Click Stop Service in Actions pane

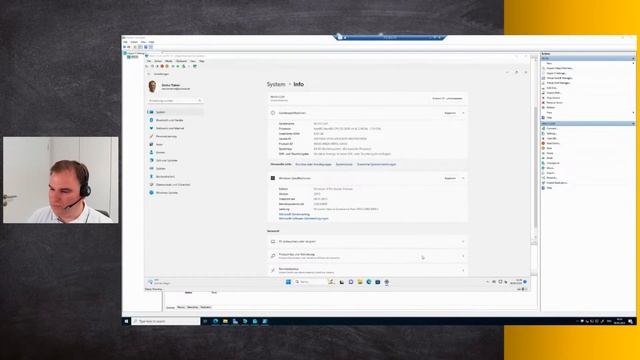[553, 98]
